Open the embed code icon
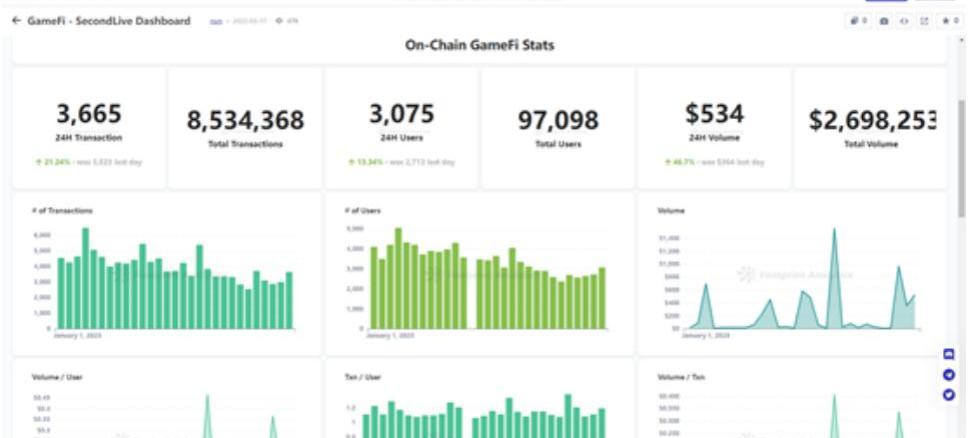Image resolution: width=974 pixels, height=438 pixels. [903, 21]
